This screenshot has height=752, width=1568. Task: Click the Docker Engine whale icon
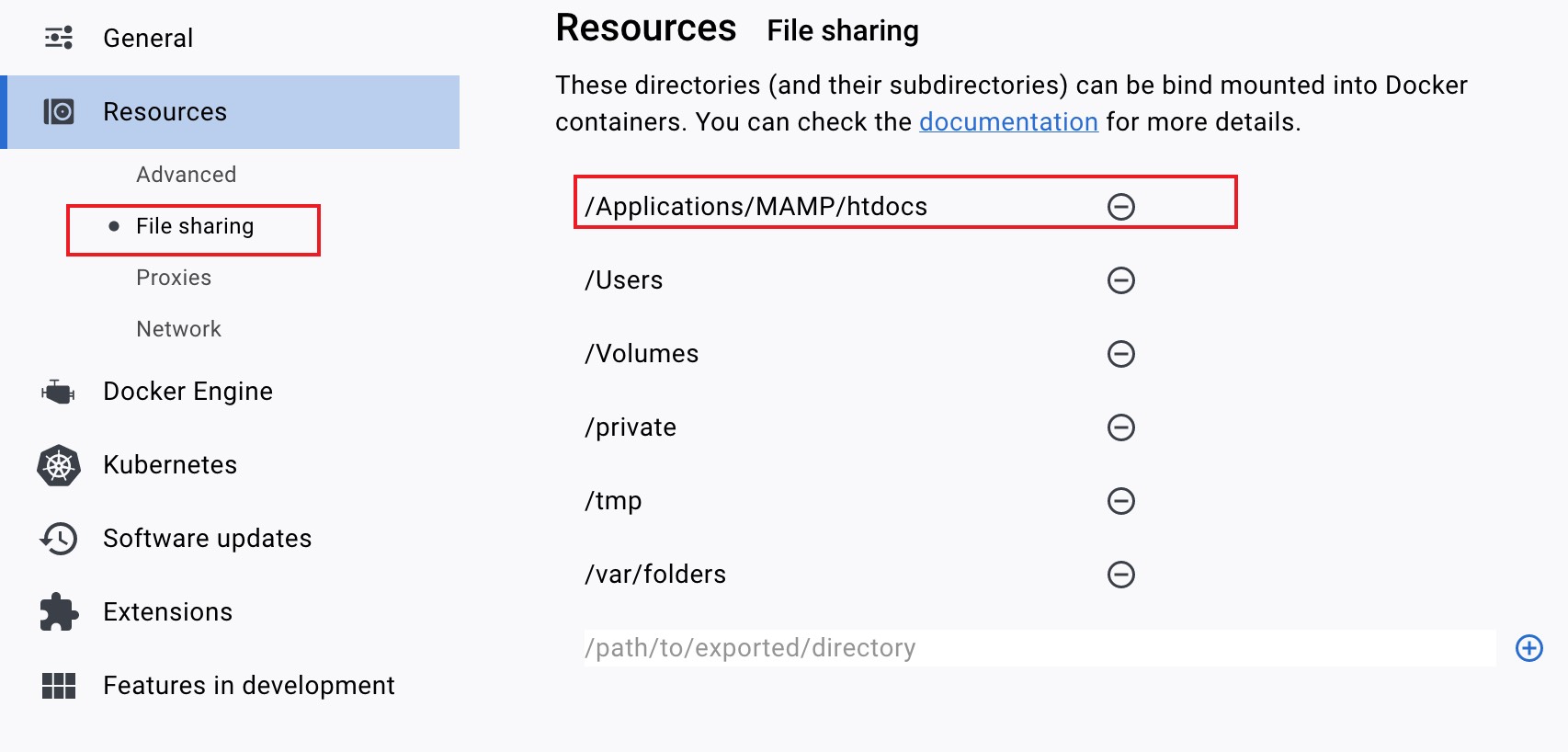pos(59,393)
